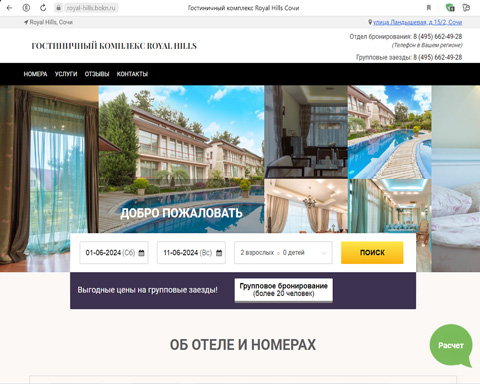
Task: Click the Royal Hills, Сочи location text
Action: pos(51,22)
